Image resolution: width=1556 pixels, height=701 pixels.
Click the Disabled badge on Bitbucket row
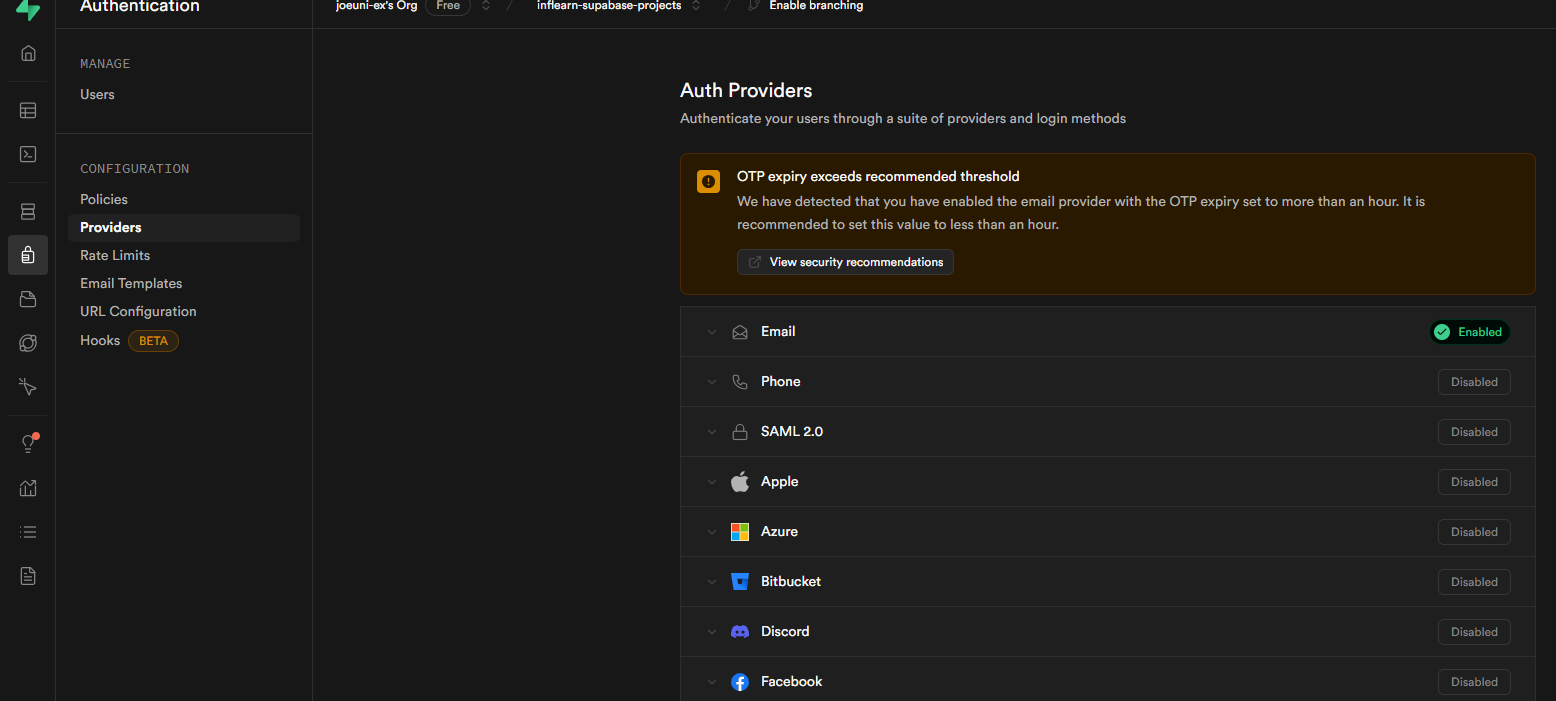[x=1474, y=582]
